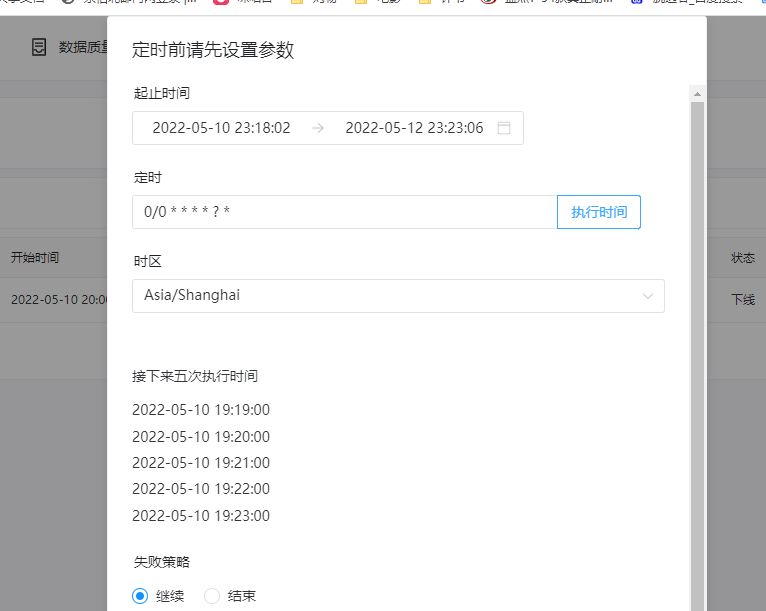Viewport: 766px width, 611px height.
Task: Open the Asia/Shanghai timezone dropdown
Action: [398, 296]
